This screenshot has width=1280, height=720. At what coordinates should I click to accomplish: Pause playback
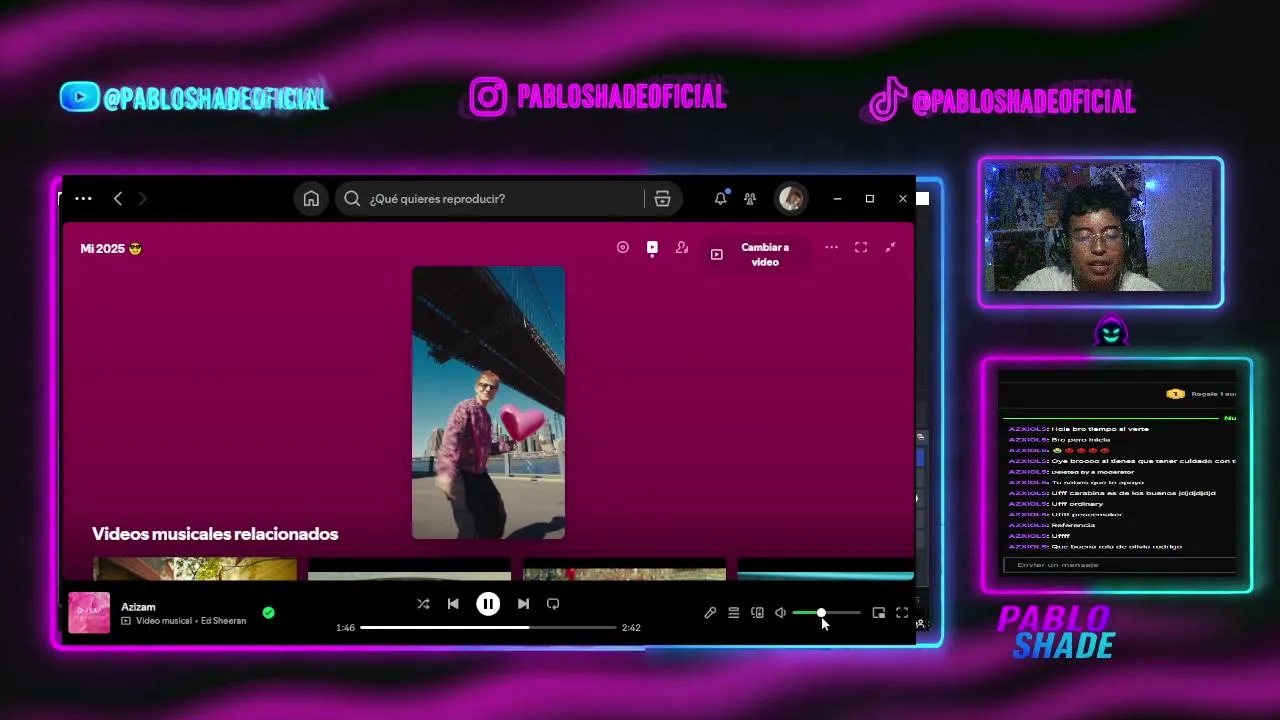pos(488,604)
